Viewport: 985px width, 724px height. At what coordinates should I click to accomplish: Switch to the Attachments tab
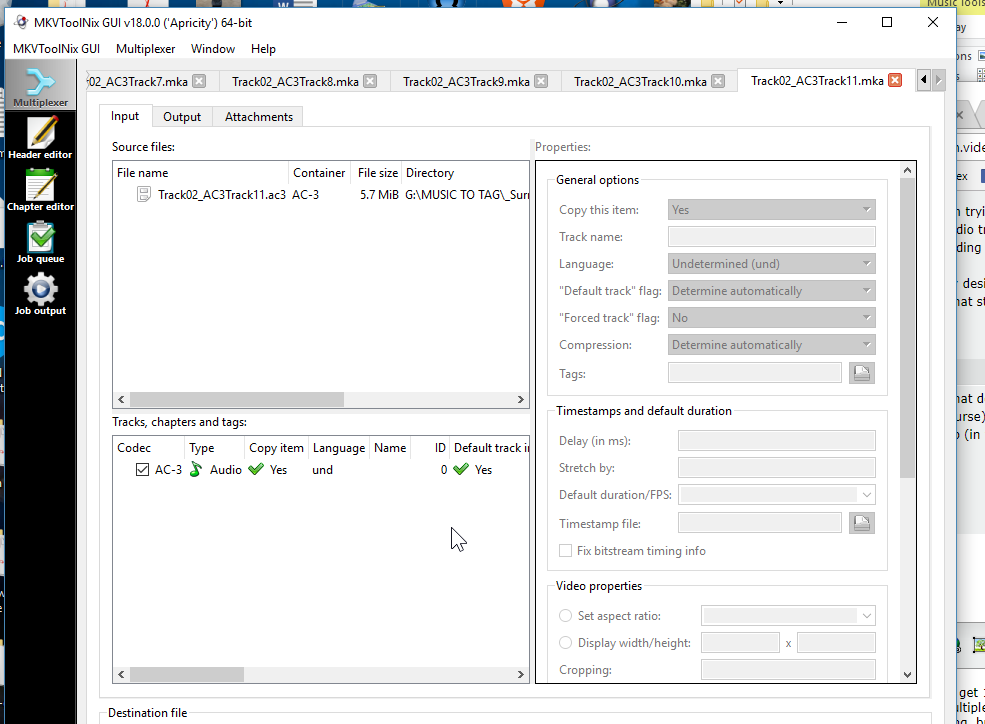click(x=259, y=117)
